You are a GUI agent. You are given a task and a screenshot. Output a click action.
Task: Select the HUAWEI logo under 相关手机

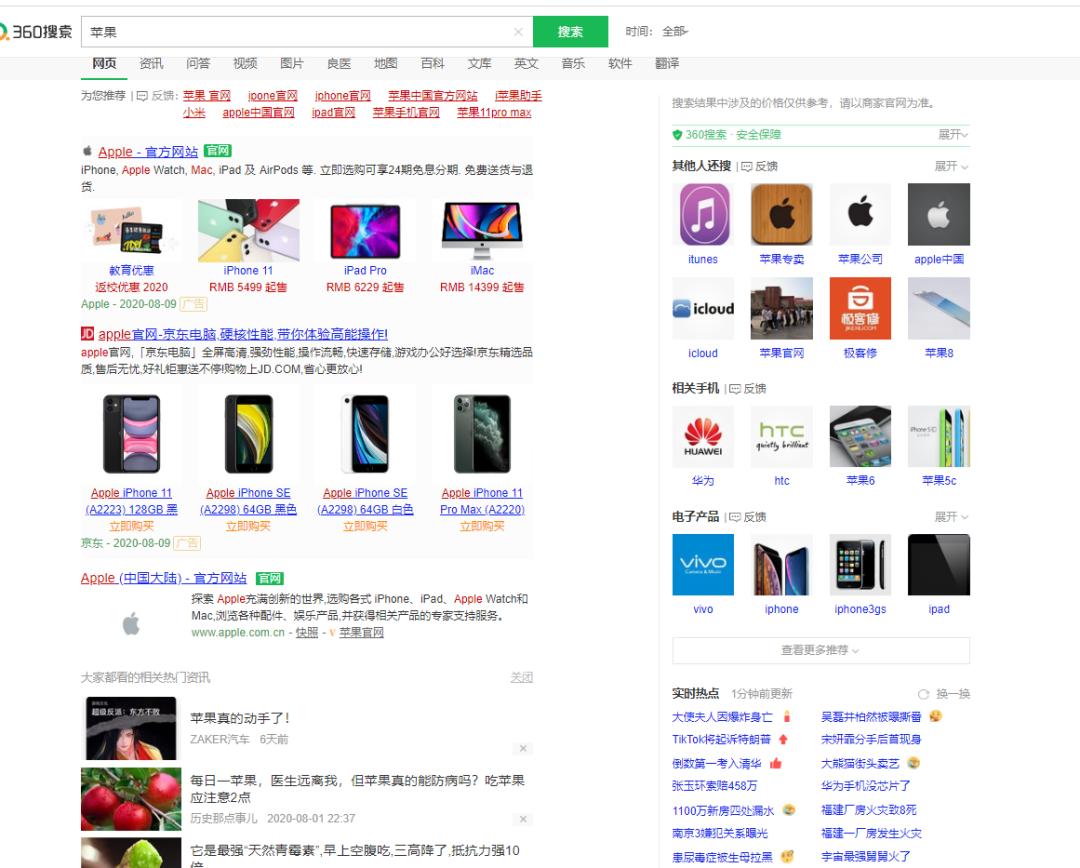coord(702,436)
